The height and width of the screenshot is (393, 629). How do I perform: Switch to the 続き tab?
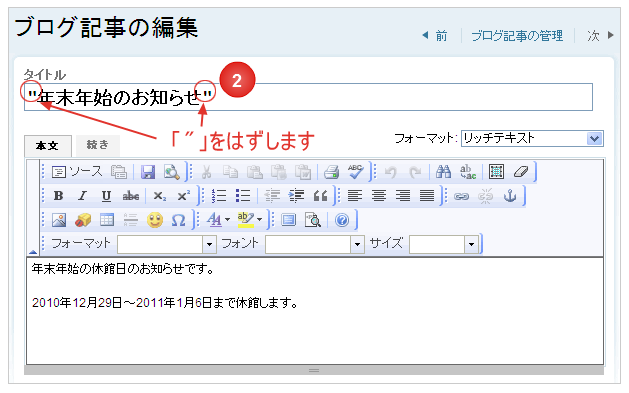(98, 145)
